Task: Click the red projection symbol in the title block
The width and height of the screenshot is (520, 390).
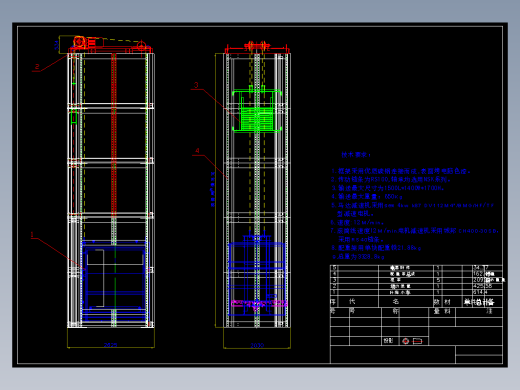Action: [x=405, y=341]
